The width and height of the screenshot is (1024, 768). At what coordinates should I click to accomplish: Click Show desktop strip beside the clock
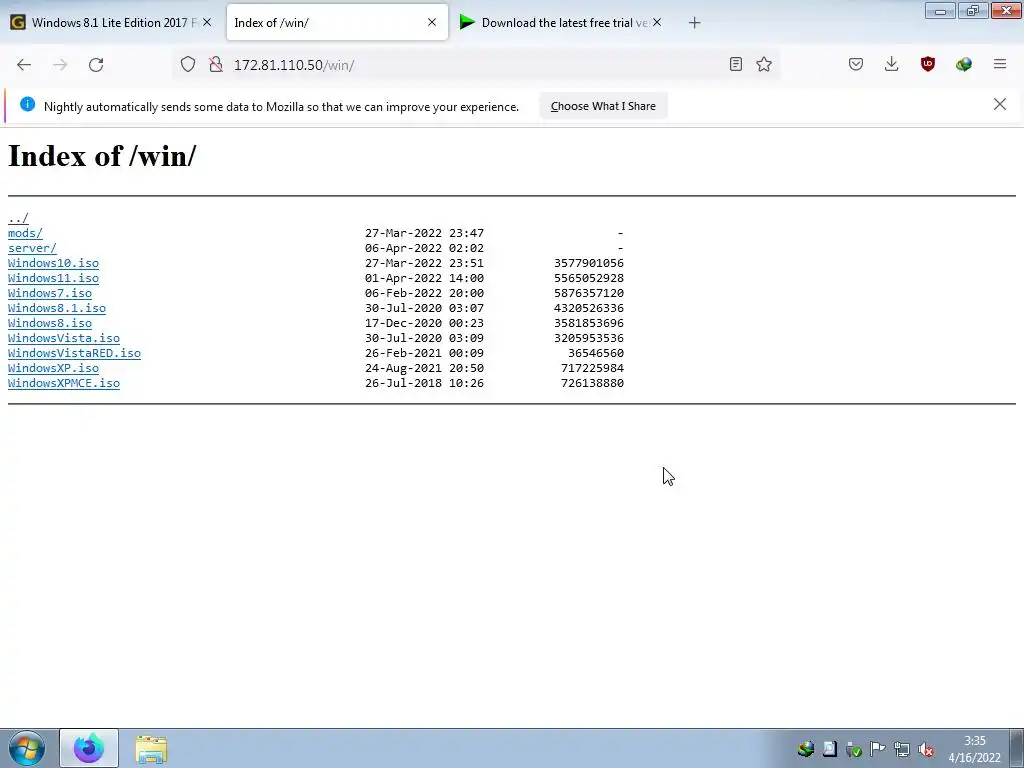[x=1016, y=748]
